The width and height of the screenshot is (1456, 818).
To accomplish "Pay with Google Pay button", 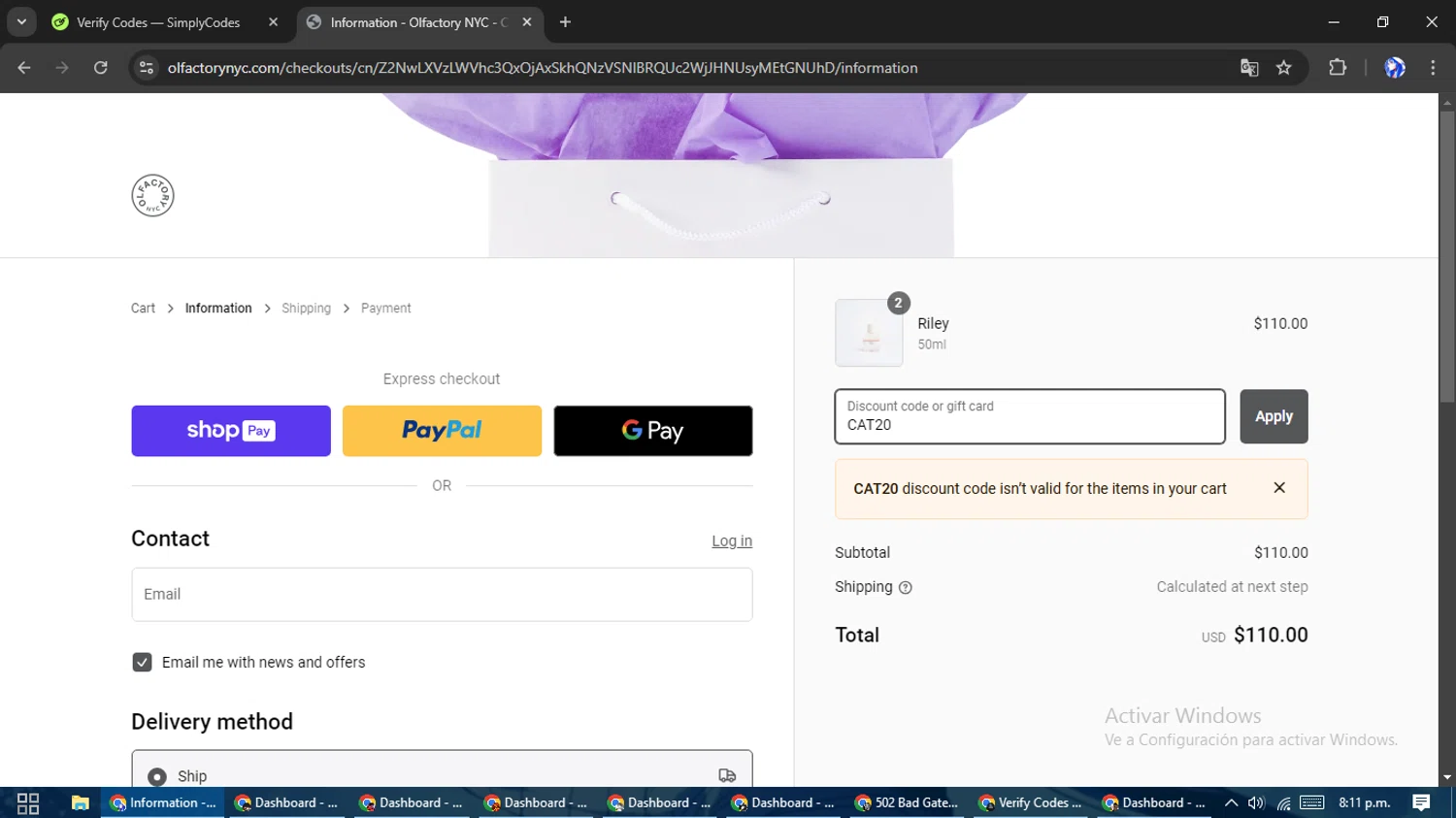I will point(653,431).
